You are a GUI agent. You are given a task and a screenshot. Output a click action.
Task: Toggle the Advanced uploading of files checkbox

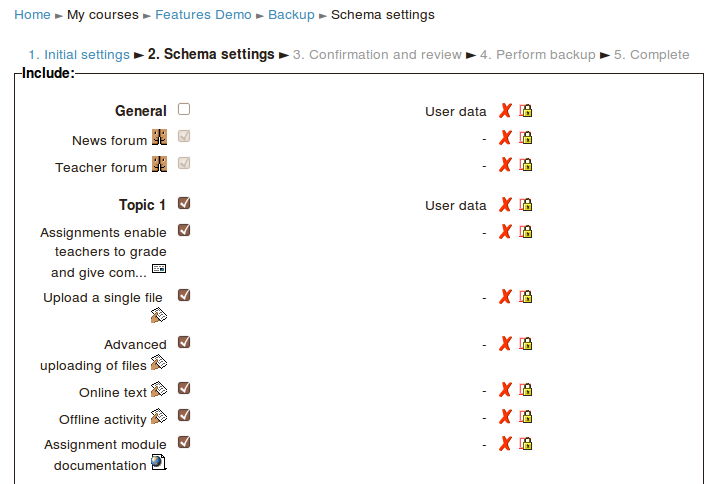click(184, 342)
